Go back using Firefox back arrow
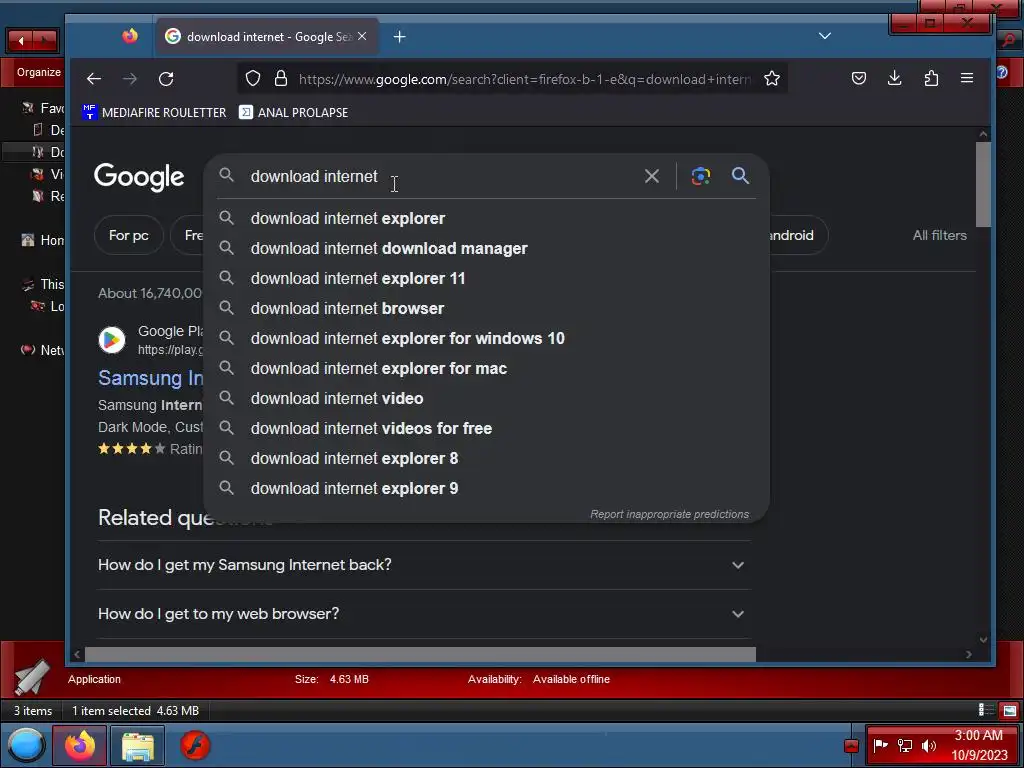Viewport: 1024px width, 768px height. 94,79
